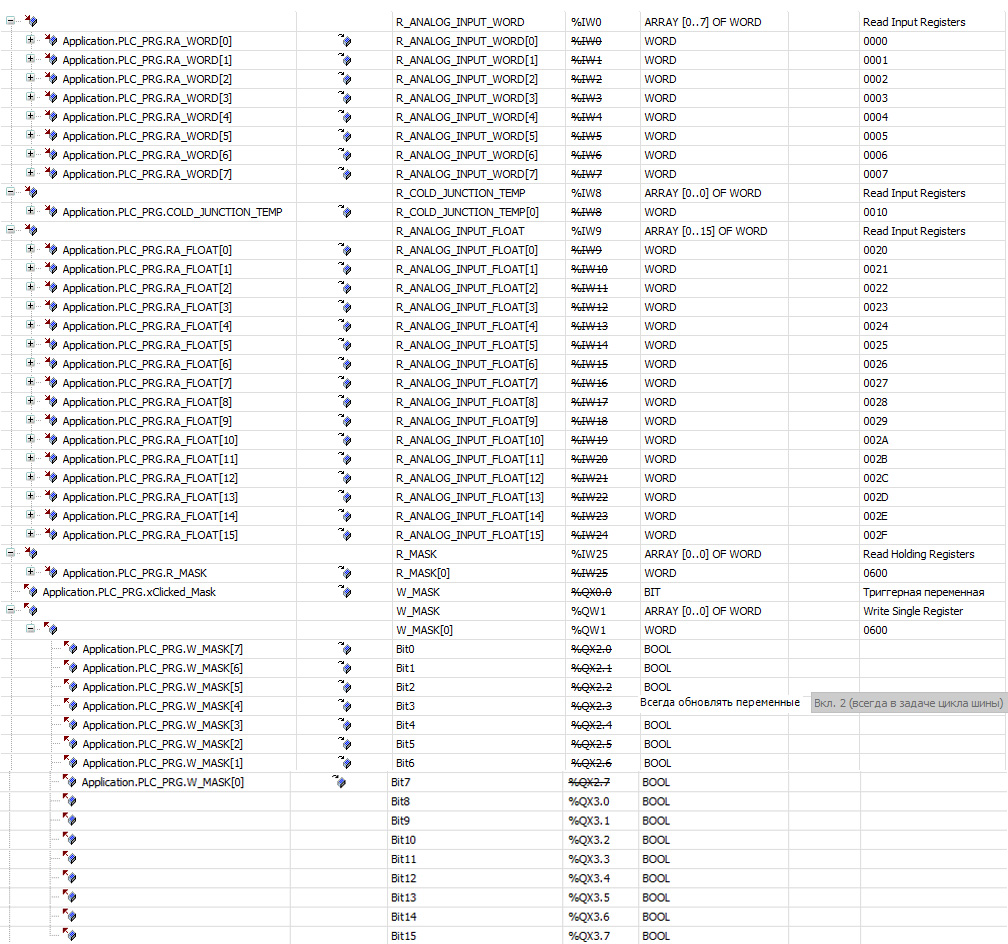Click the channel icon in the Bit15 row
The height and width of the screenshot is (944, 1008).
coord(69,935)
